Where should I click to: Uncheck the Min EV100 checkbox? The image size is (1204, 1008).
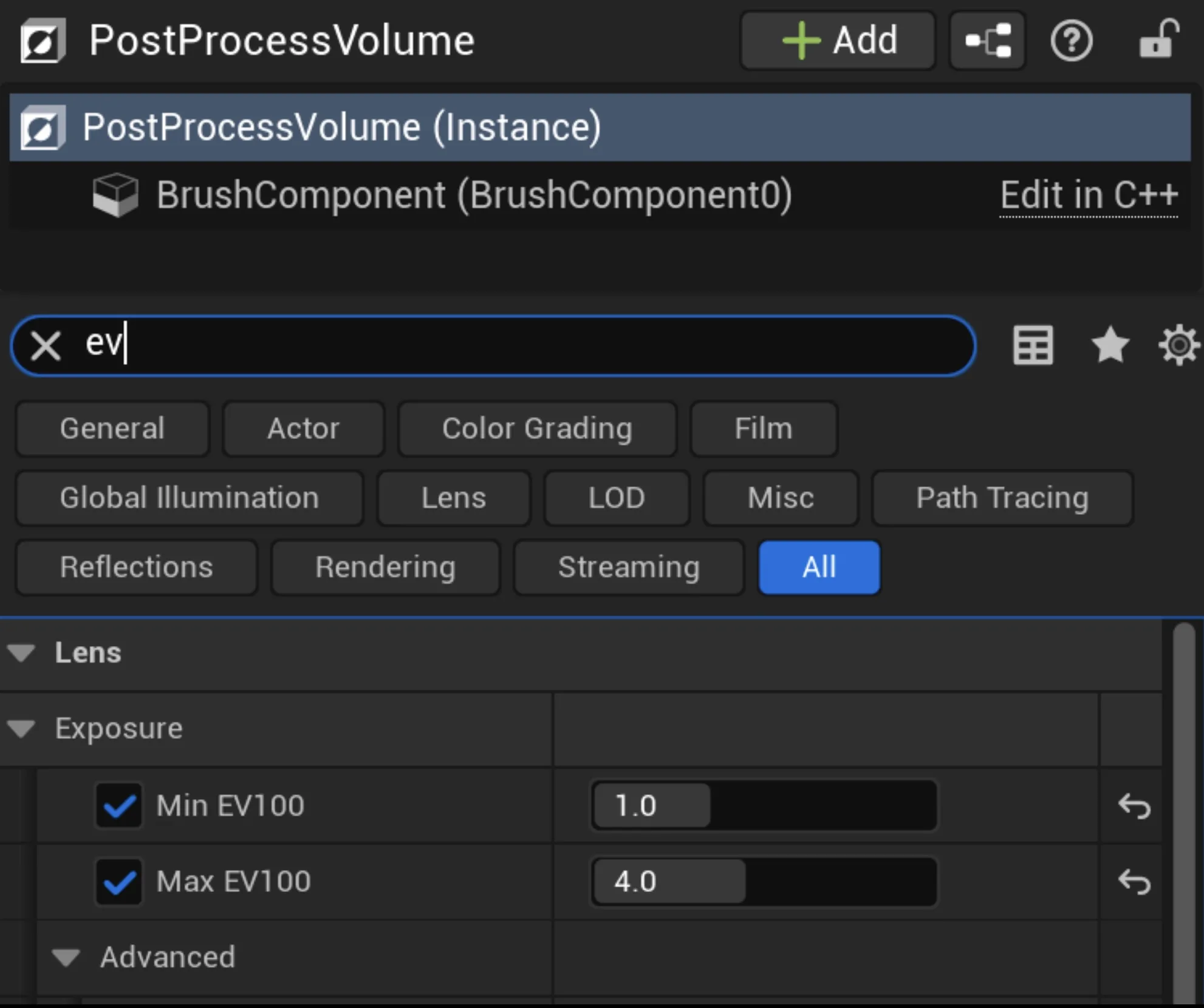point(119,806)
